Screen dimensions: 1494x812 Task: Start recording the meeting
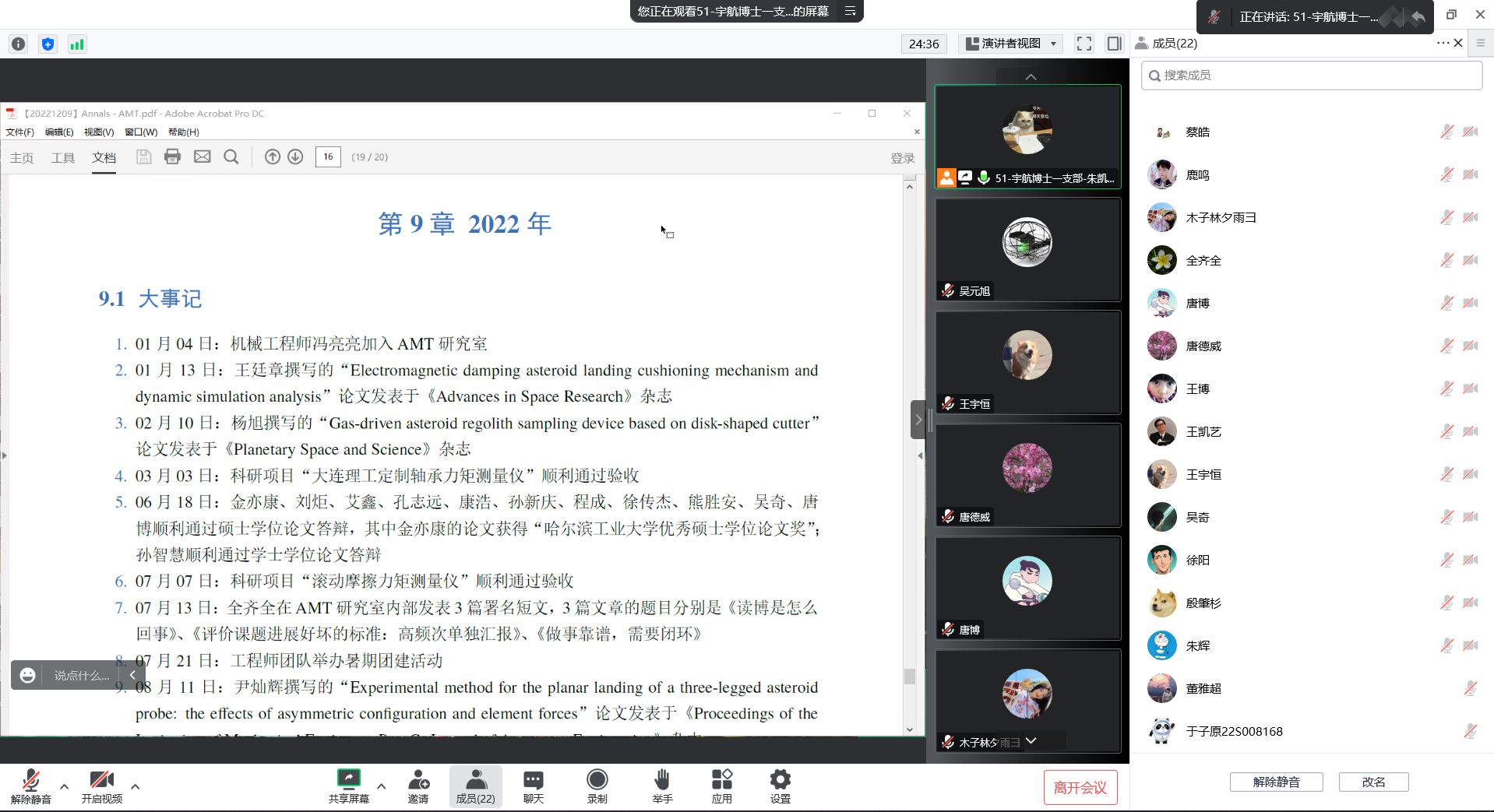597,786
